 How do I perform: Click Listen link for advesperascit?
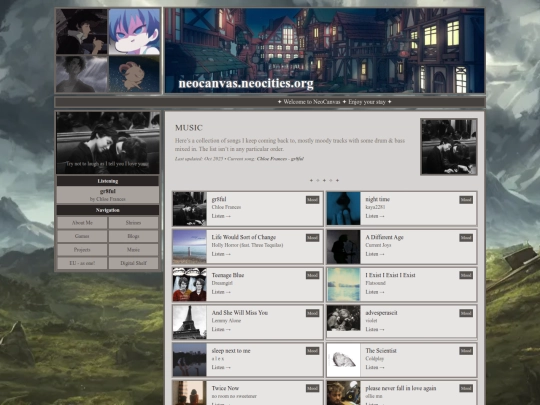375,329
